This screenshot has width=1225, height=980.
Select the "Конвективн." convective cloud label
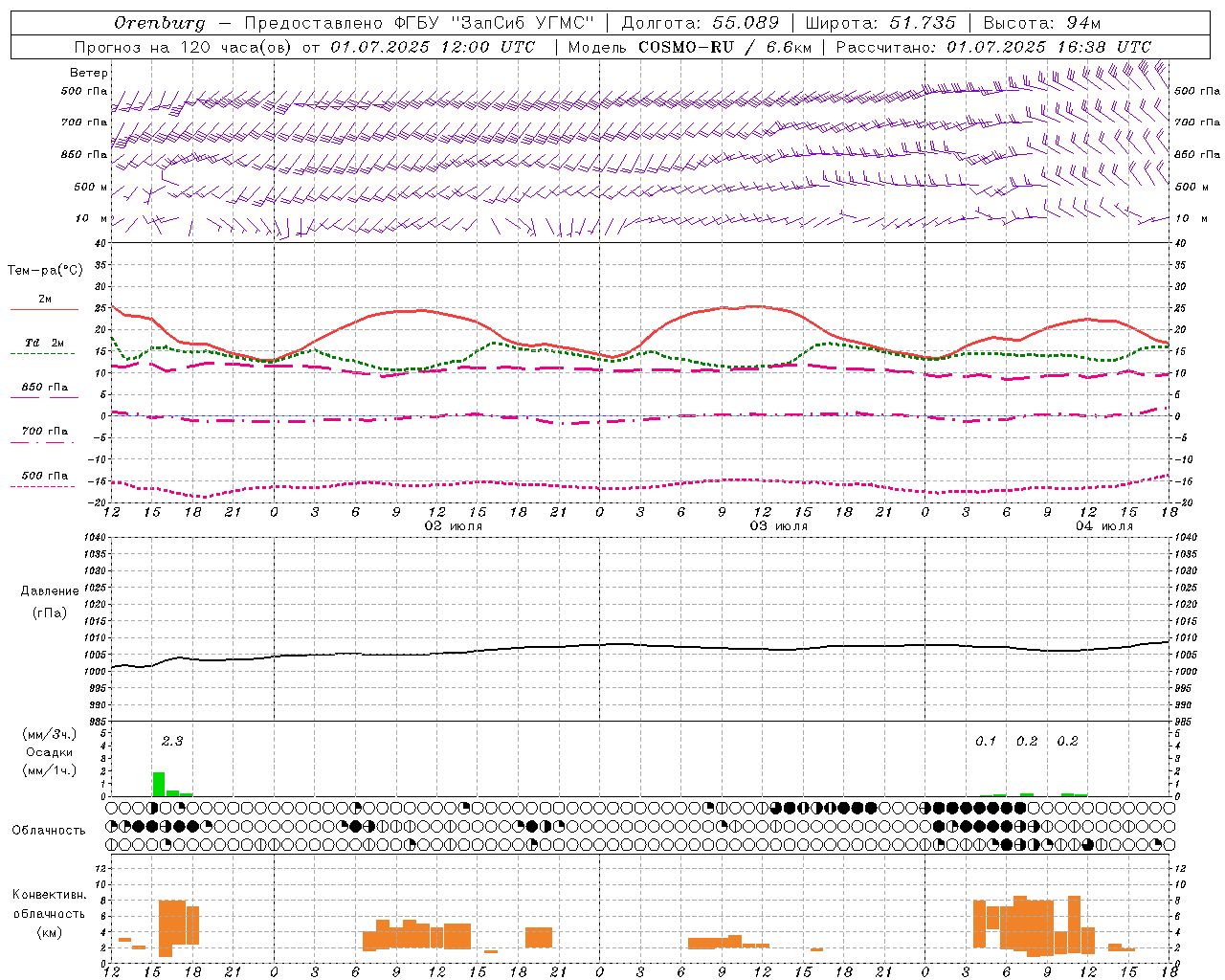click(50, 895)
